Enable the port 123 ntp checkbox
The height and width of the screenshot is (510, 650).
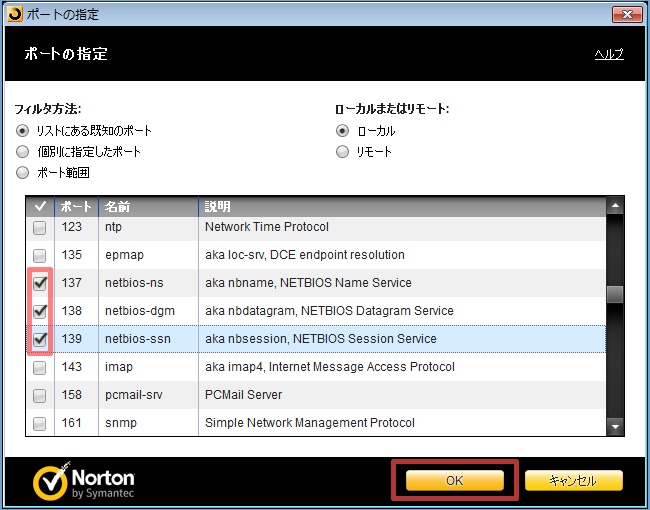point(40,227)
